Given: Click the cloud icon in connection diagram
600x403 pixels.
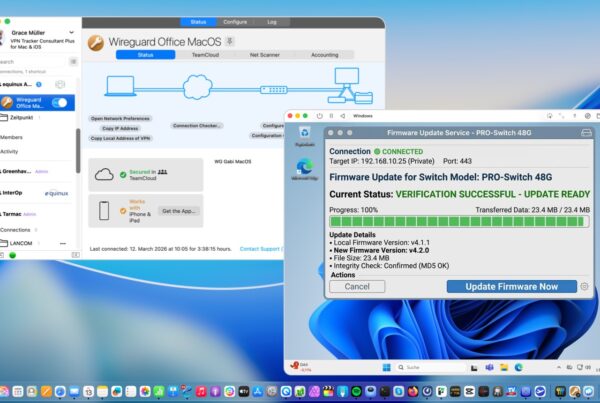Looking at the screenshot, I should tap(197, 87).
